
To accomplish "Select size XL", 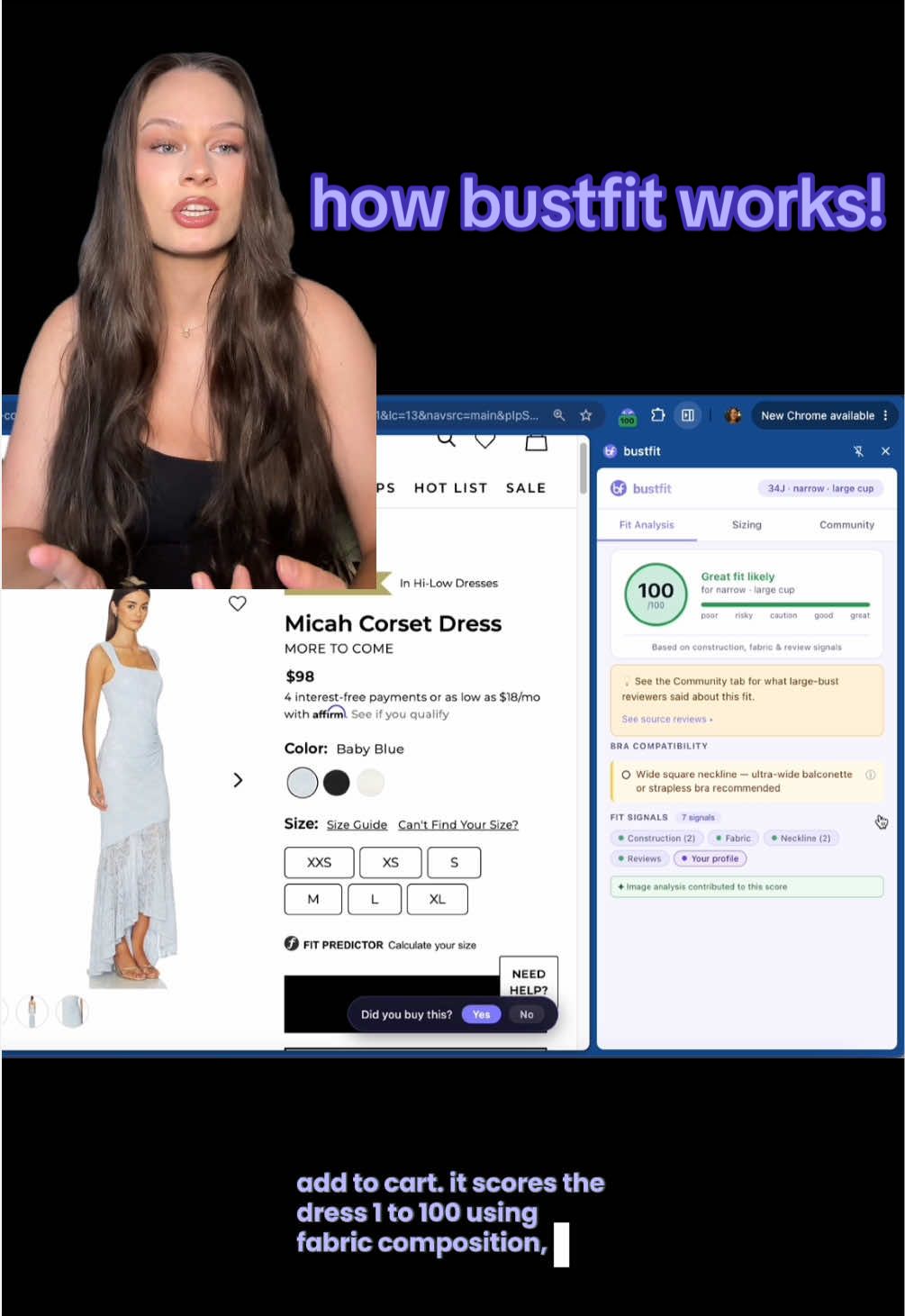I will pyautogui.click(x=438, y=899).
